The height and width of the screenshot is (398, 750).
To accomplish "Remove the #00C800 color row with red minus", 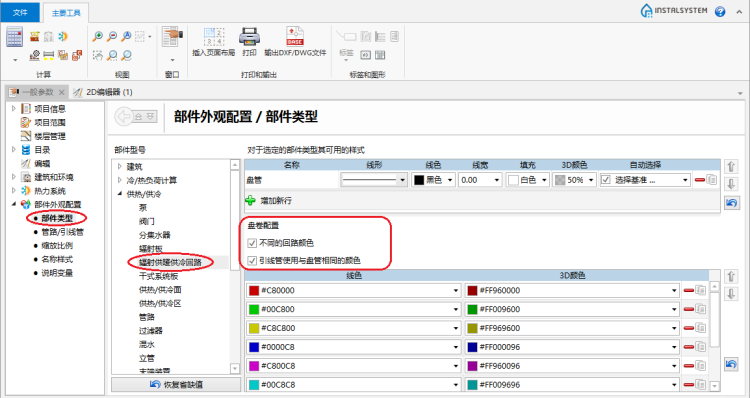I will coord(688,309).
